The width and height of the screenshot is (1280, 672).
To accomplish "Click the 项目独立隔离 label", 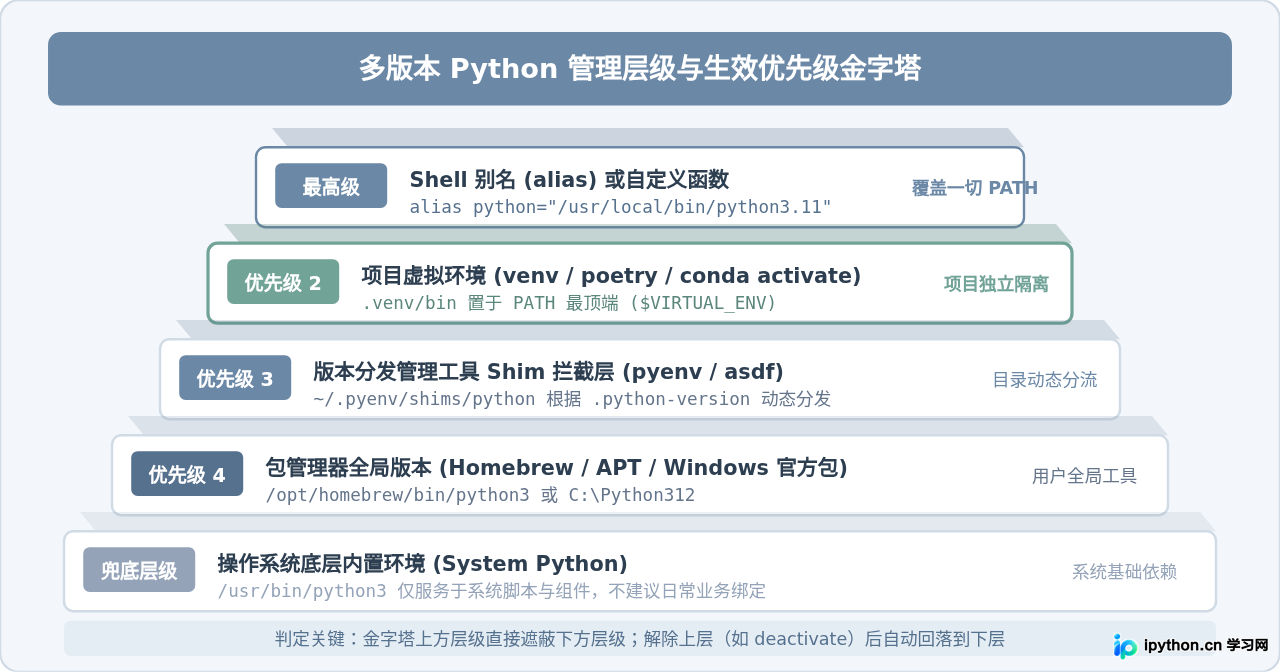I will point(996,283).
